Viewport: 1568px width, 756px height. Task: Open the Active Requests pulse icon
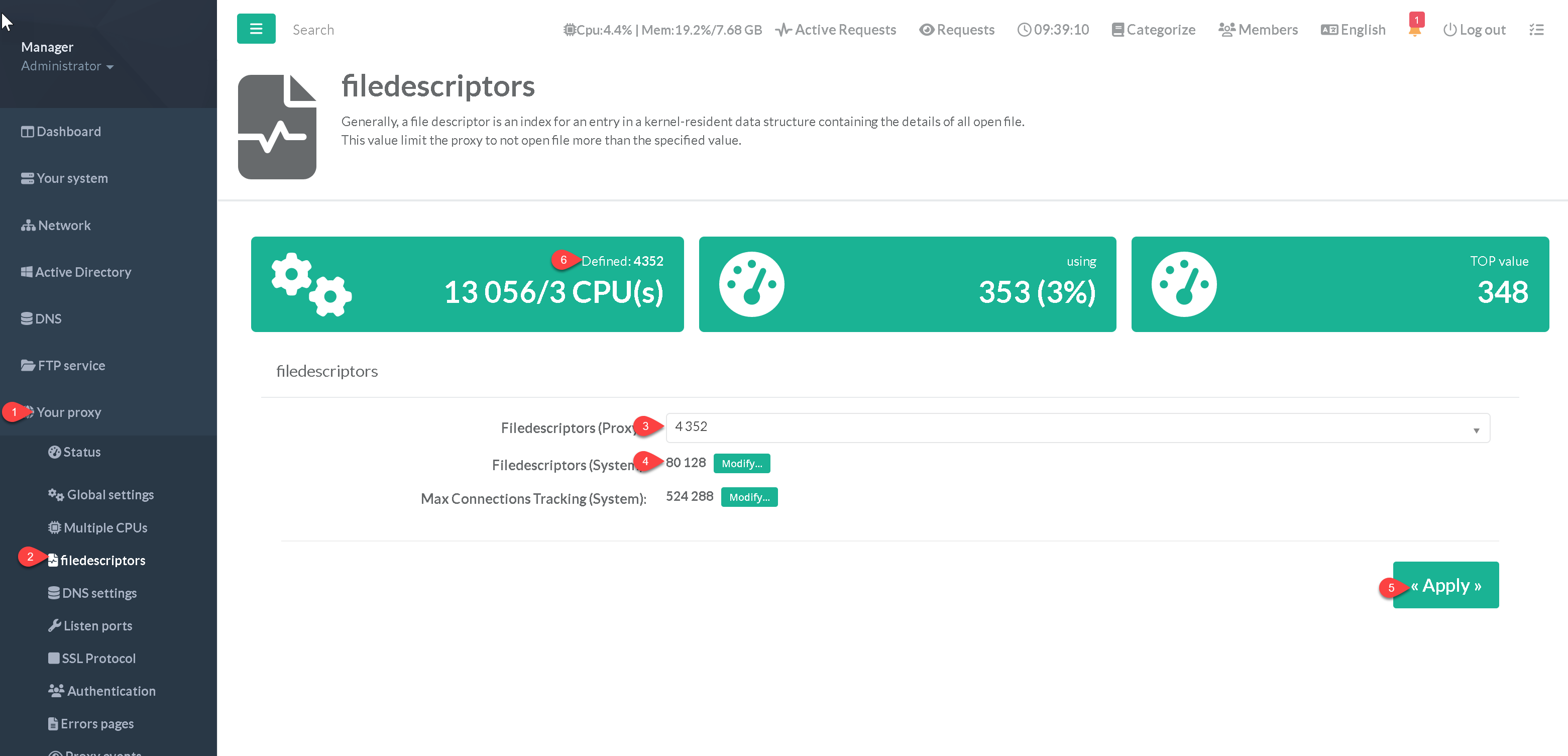coord(783,30)
